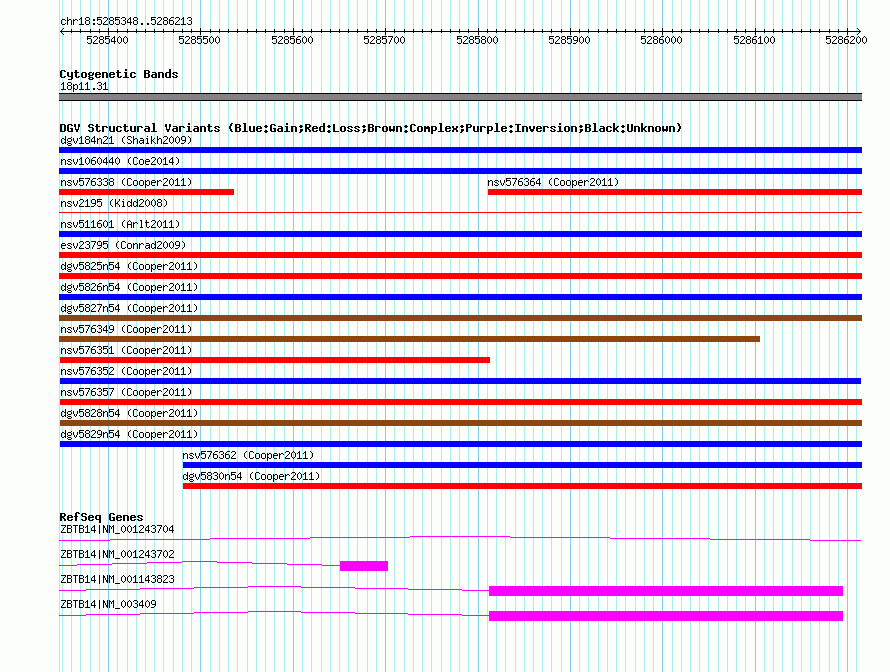890x672 pixels.
Task: Open the nsv576349 (Cooper2011) label
Action: 126,329
